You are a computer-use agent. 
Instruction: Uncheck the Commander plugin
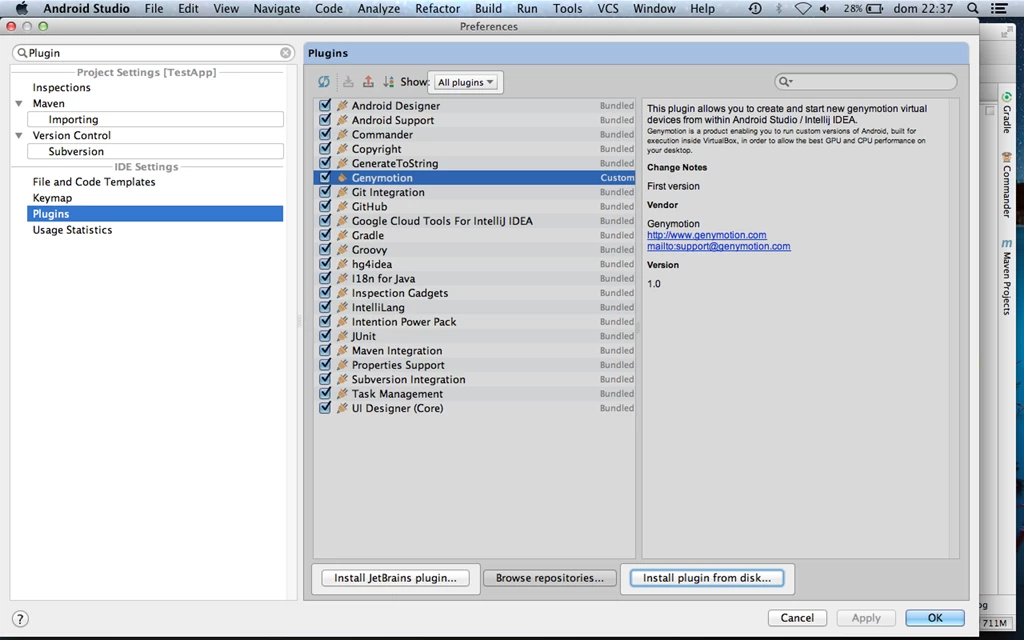325,134
